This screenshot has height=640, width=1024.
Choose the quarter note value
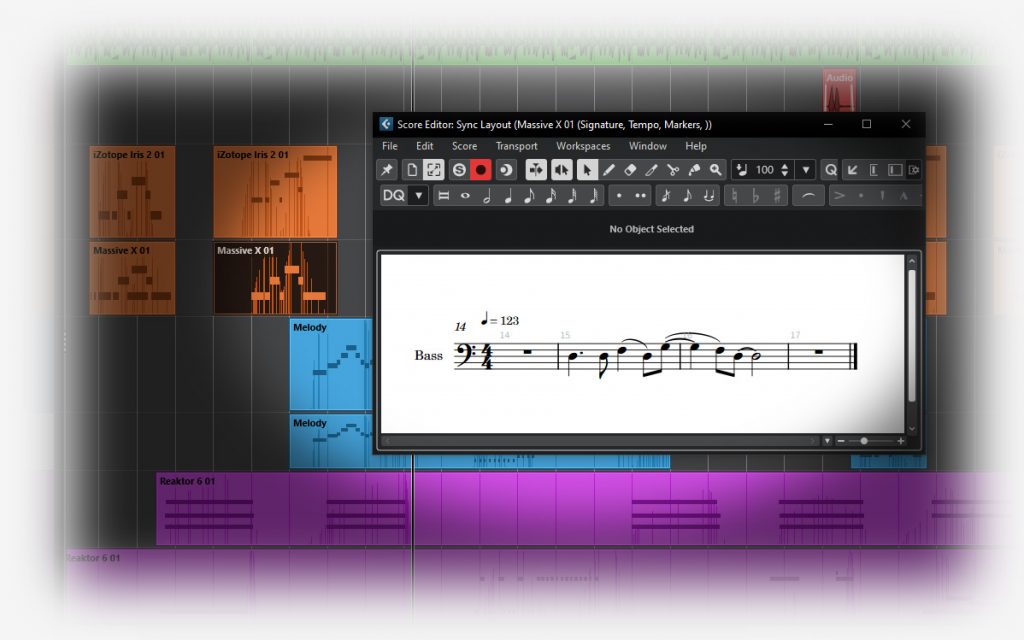(x=508, y=196)
